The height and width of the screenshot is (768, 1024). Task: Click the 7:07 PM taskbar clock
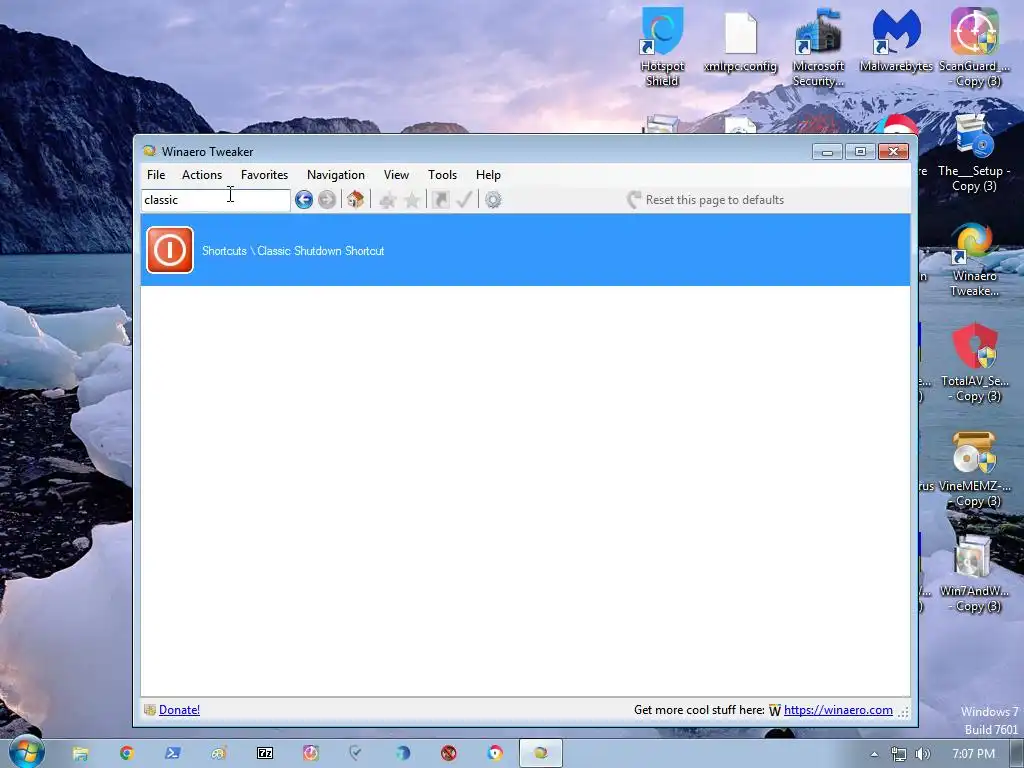click(x=973, y=754)
